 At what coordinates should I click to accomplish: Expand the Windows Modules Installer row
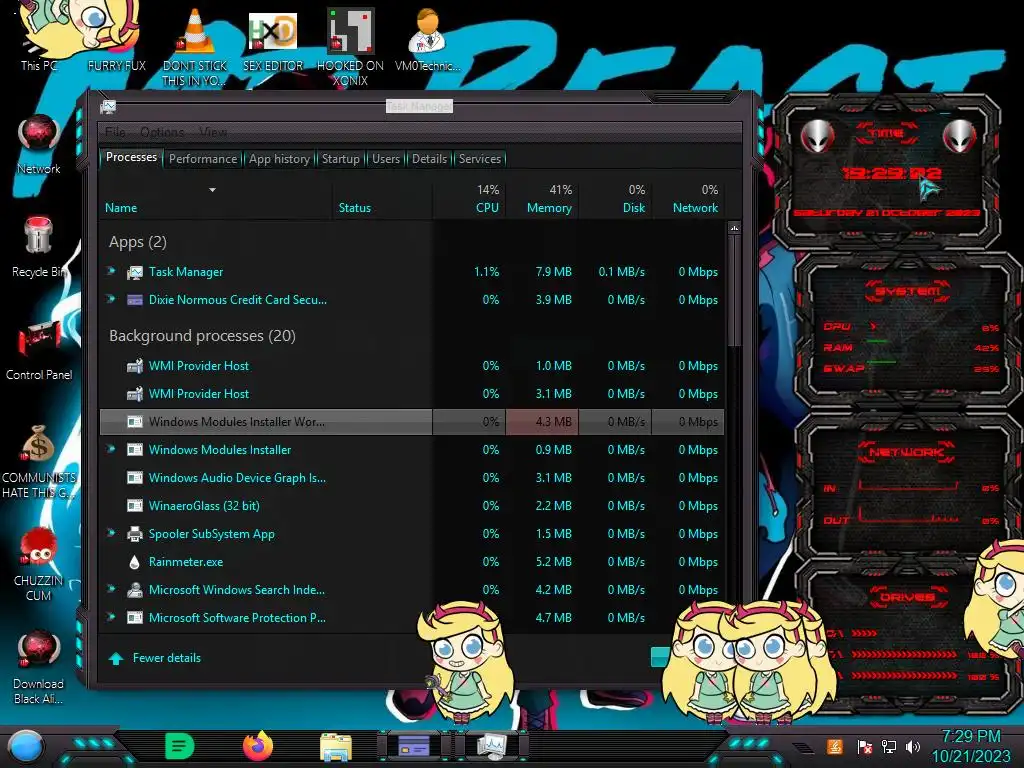coord(112,449)
